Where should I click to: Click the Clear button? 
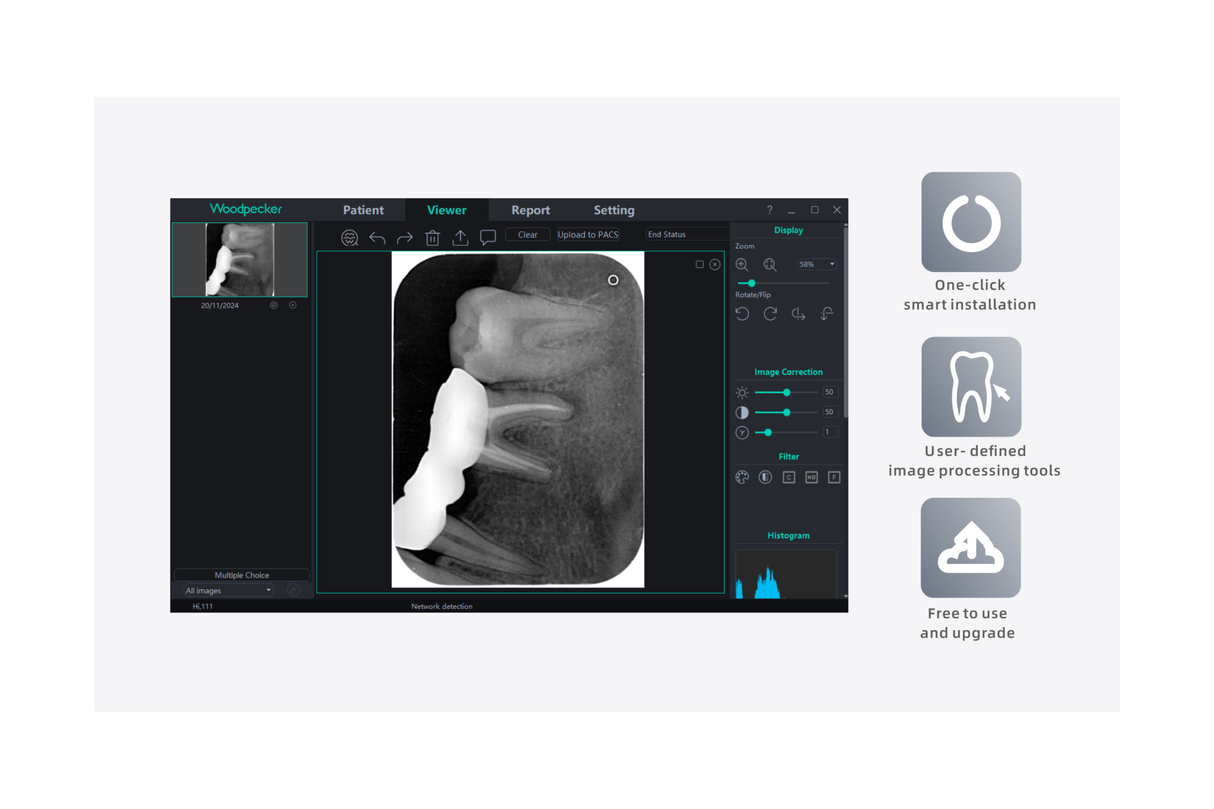[528, 235]
